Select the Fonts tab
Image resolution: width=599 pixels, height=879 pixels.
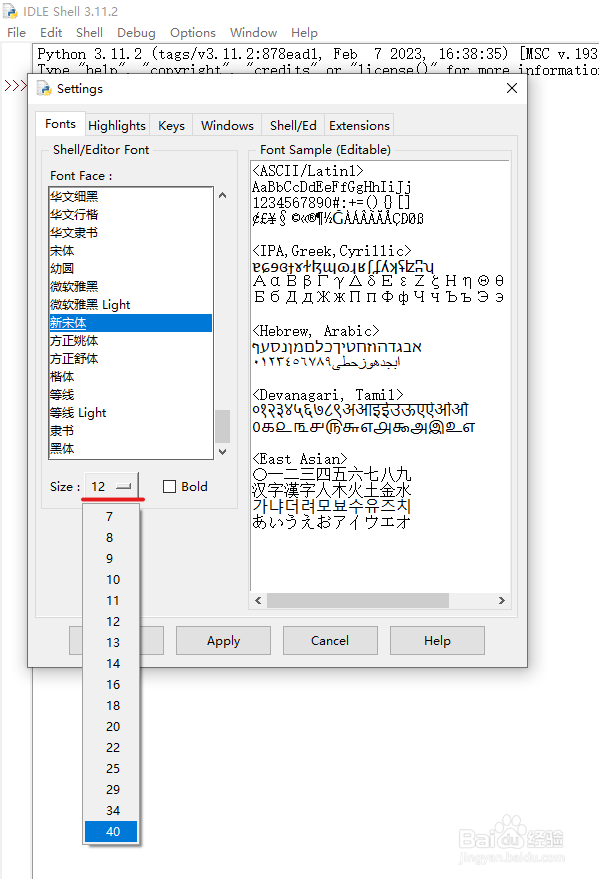60,124
